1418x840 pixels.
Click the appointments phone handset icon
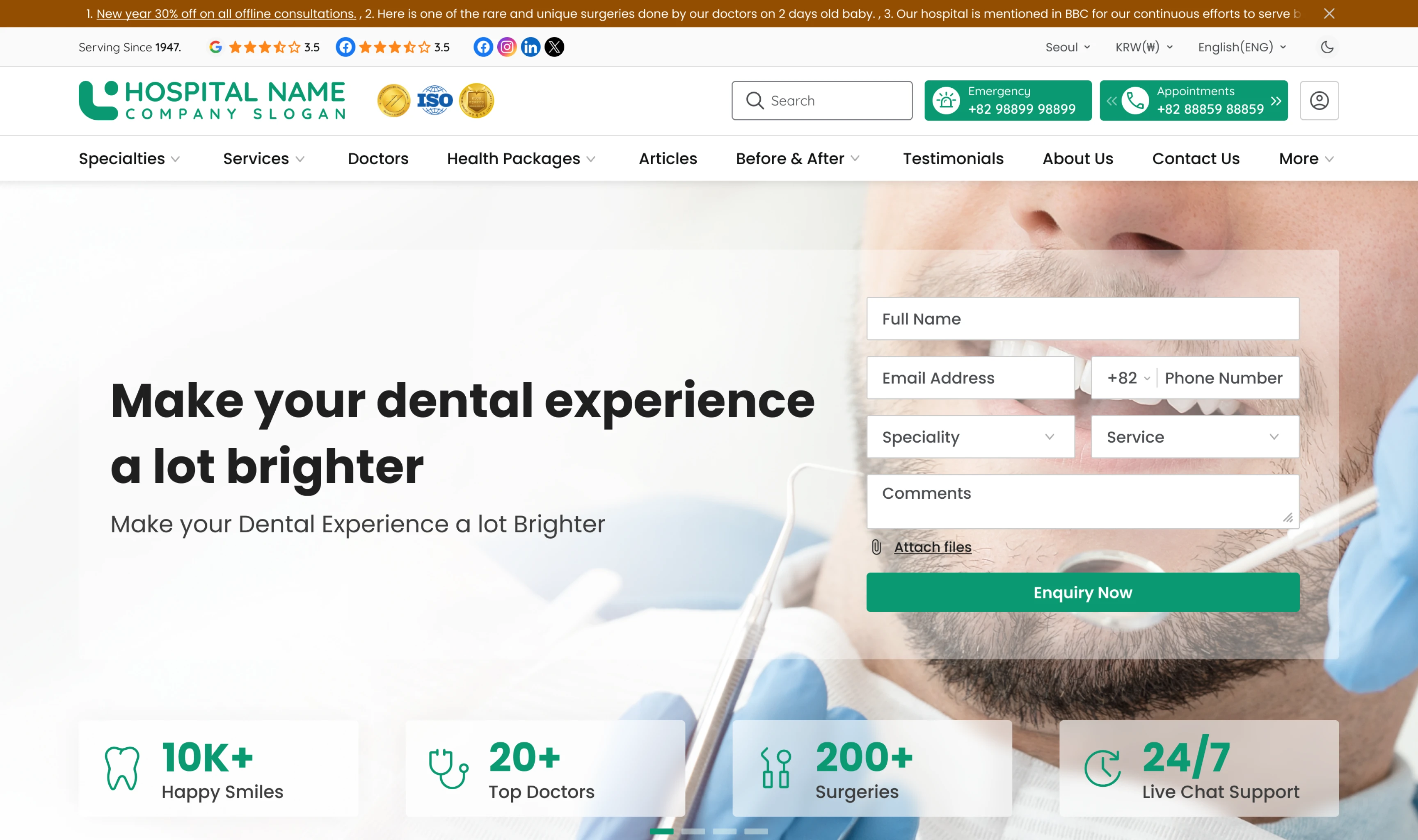pos(1136,100)
